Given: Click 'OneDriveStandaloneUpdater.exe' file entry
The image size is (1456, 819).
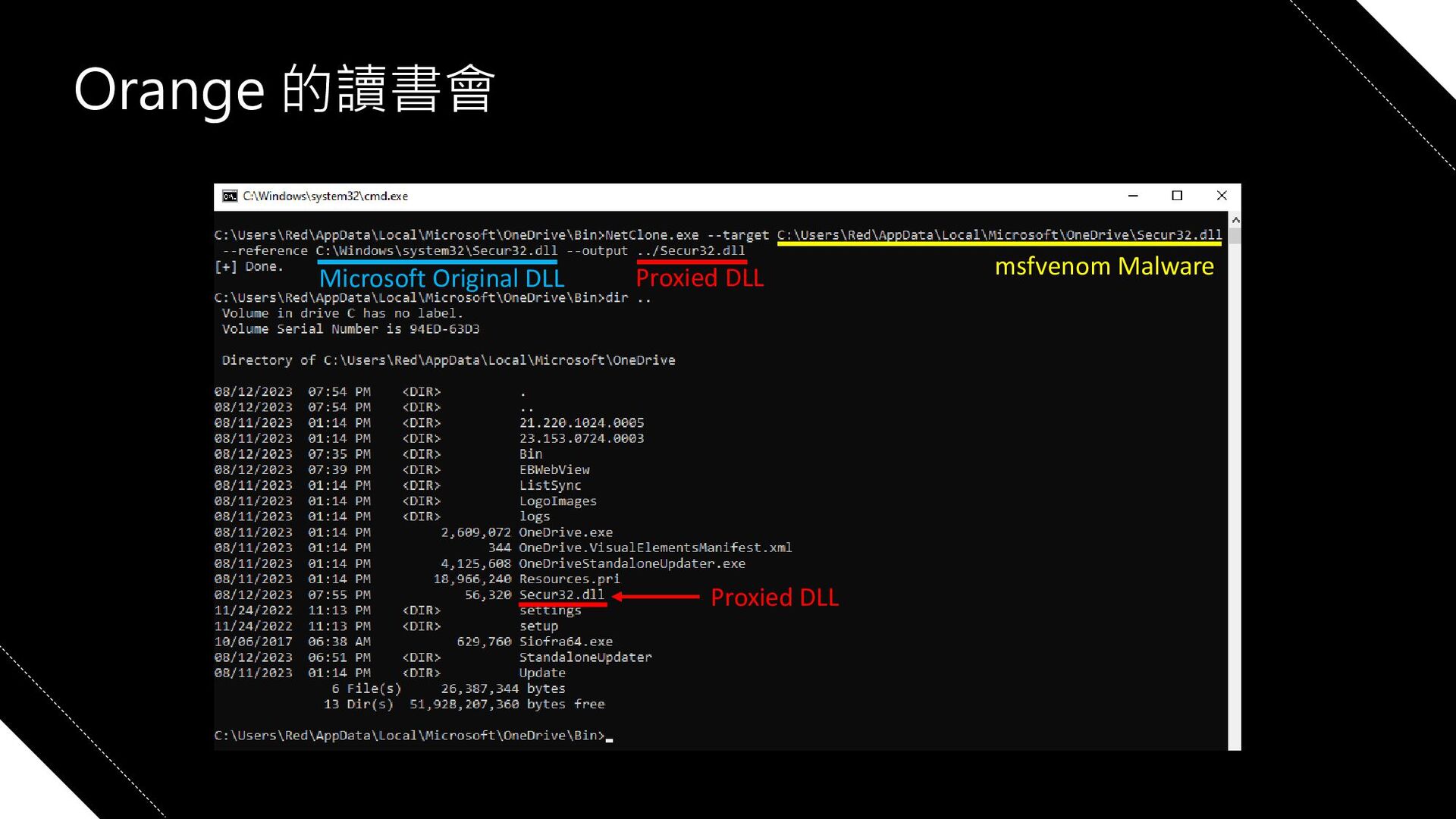Looking at the screenshot, I should [x=632, y=563].
